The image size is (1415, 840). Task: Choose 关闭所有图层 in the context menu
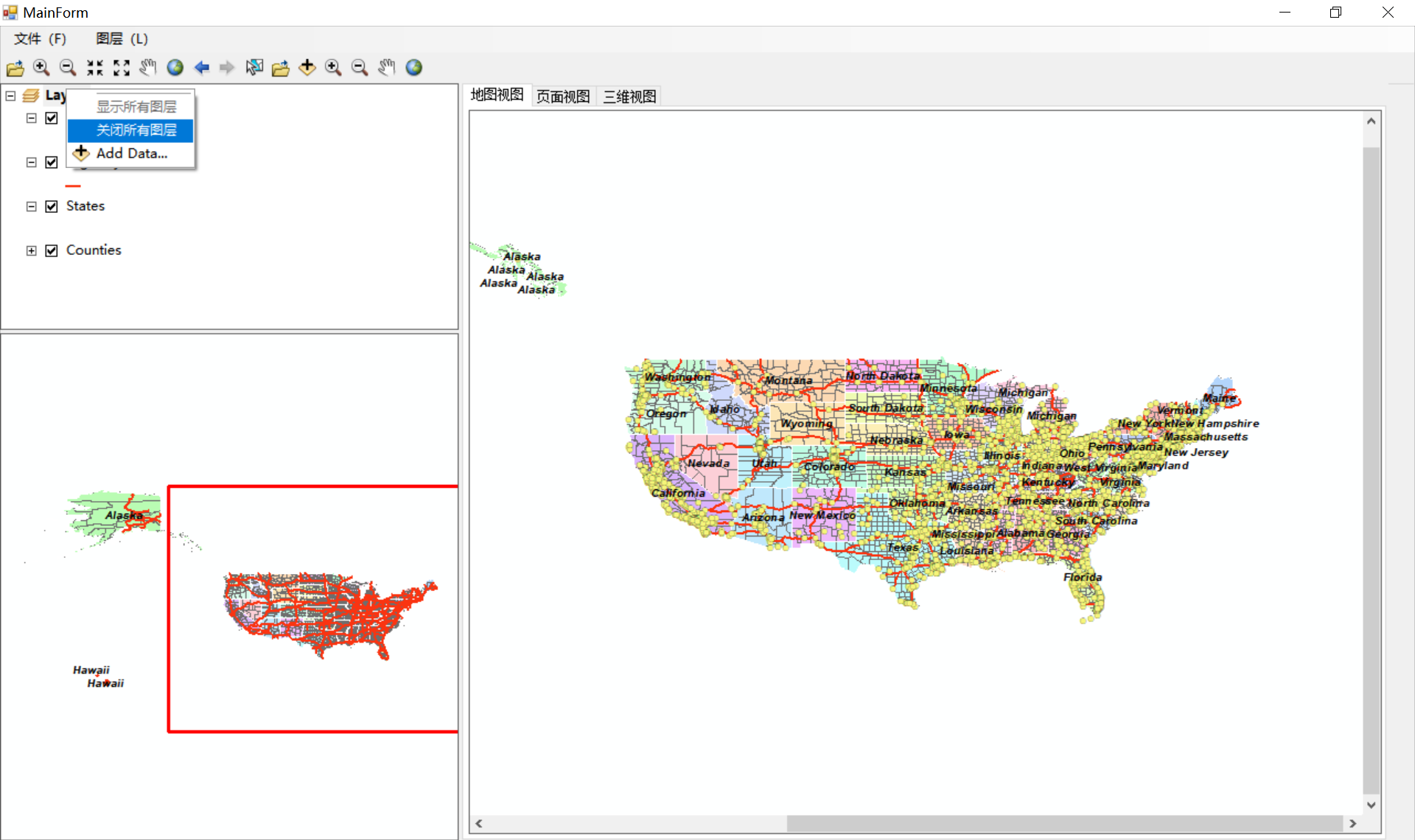(136, 130)
